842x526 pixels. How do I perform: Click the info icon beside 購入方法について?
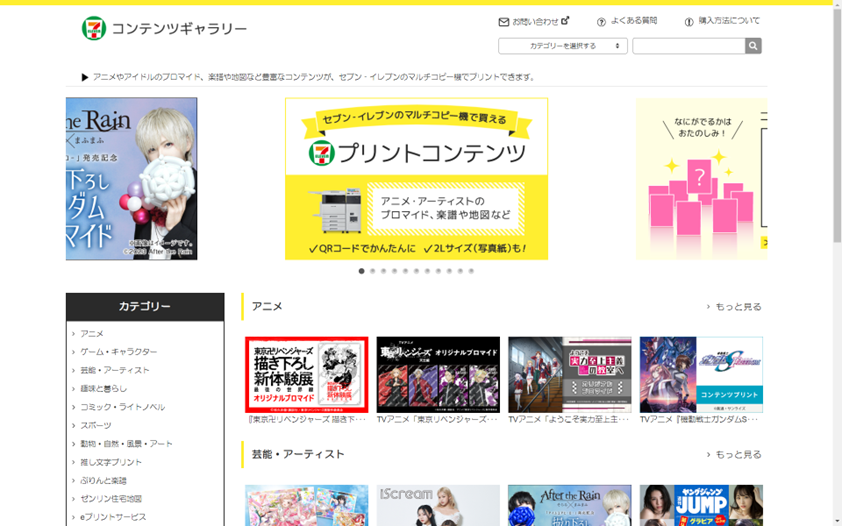688,22
